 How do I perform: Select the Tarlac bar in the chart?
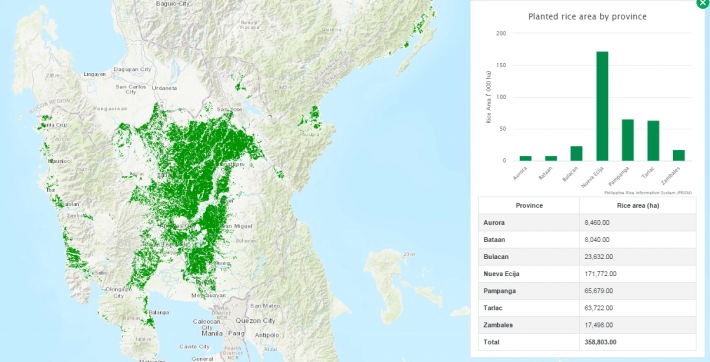pos(653,140)
